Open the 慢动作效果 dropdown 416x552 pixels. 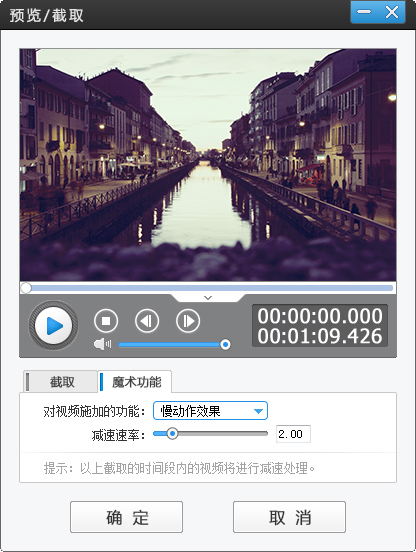coord(210,411)
